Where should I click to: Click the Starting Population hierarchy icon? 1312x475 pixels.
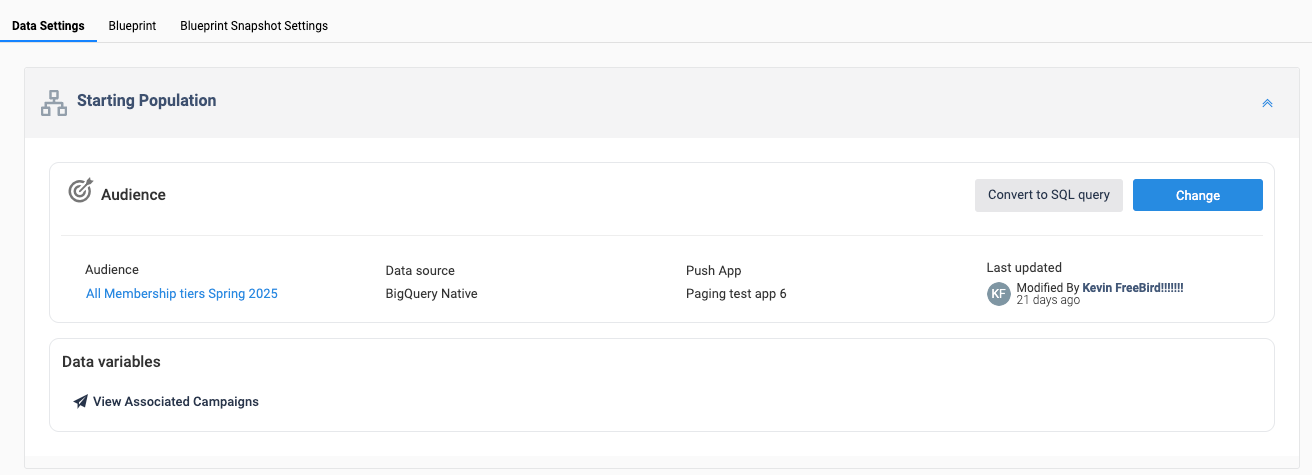click(x=54, y=103)
